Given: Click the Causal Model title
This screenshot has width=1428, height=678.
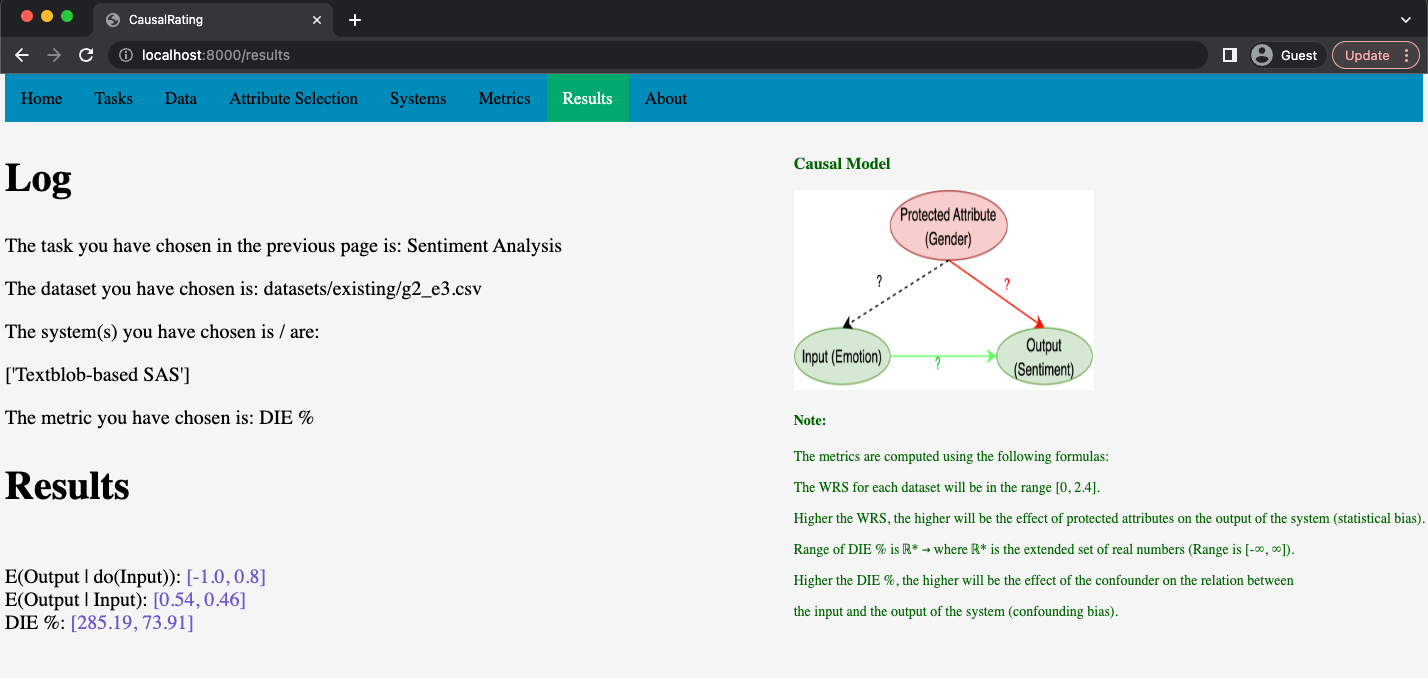Looking at the screenshot, I should coord(842,164).
